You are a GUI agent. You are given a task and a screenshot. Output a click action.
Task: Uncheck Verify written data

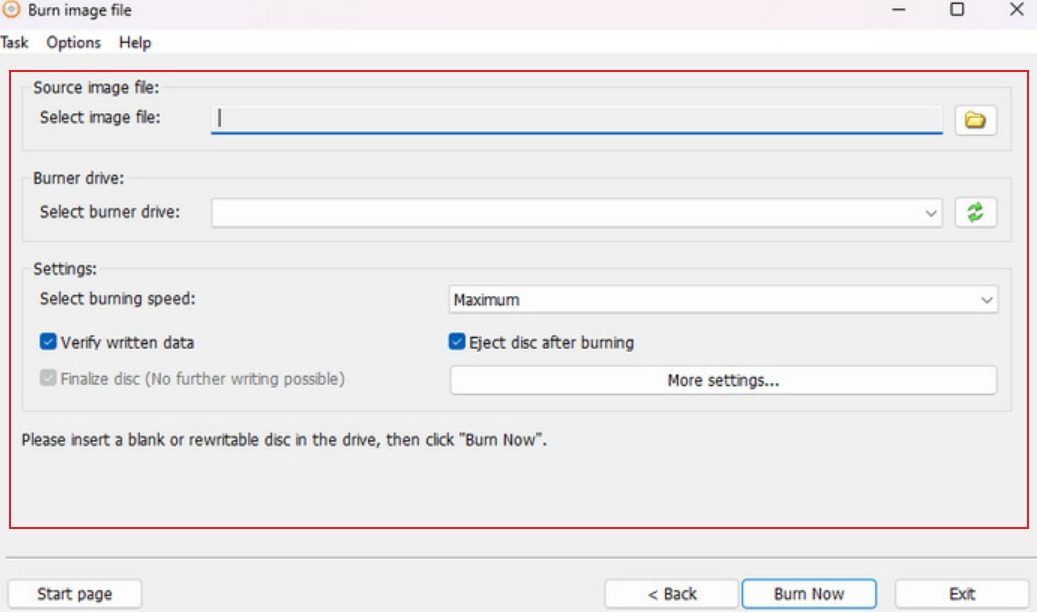48,342
